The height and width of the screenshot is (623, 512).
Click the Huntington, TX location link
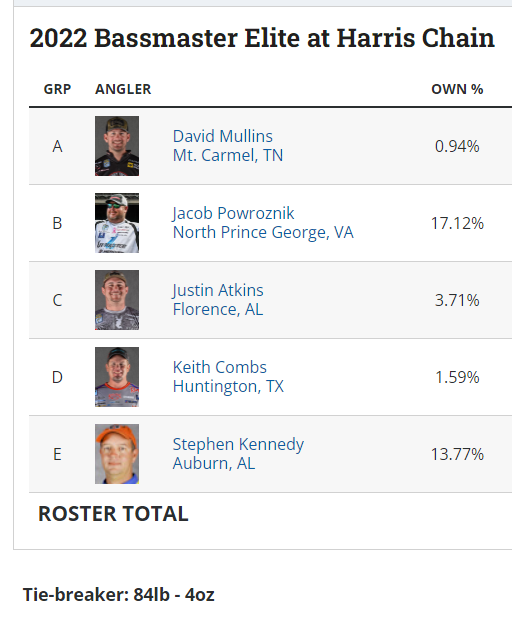tap(228, 386)
